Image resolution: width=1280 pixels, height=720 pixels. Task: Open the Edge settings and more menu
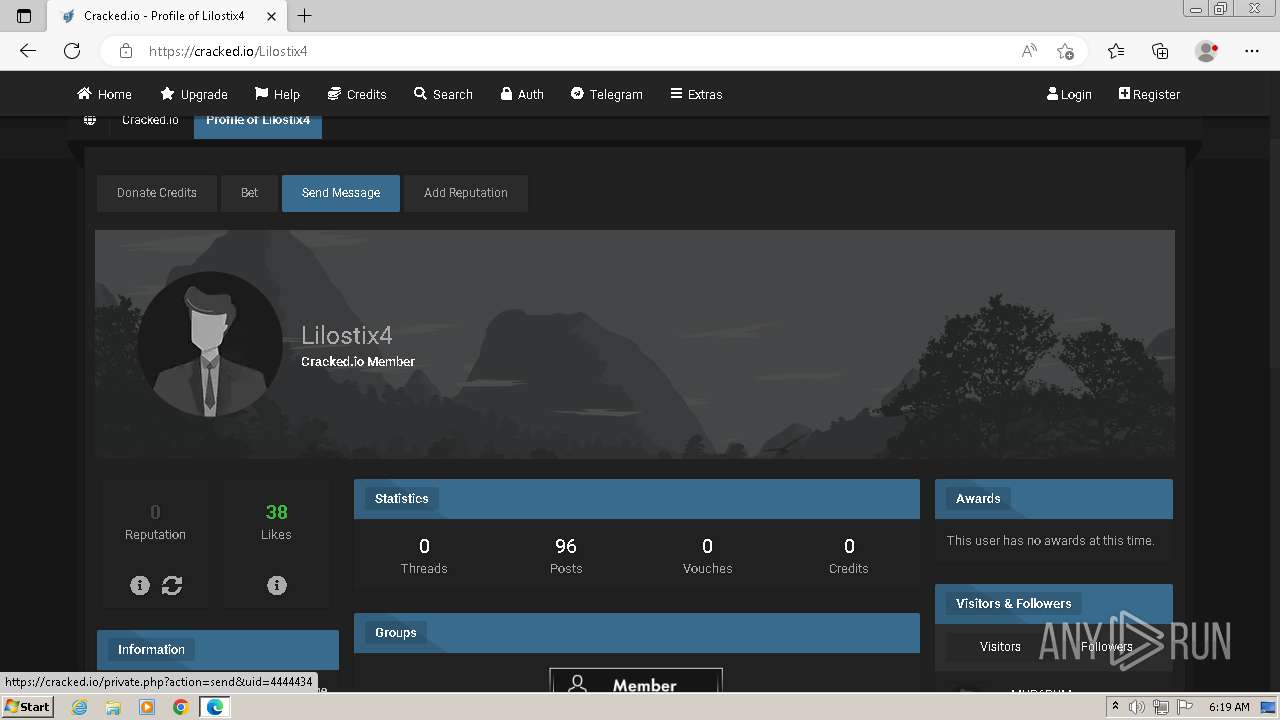(1252, 51)
